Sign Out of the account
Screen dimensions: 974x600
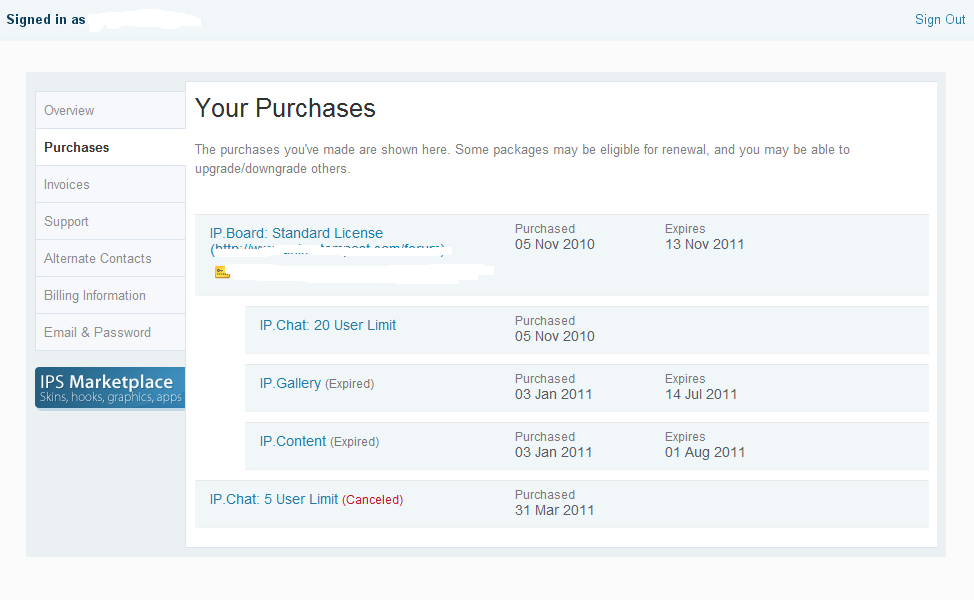tap(940, 19)
